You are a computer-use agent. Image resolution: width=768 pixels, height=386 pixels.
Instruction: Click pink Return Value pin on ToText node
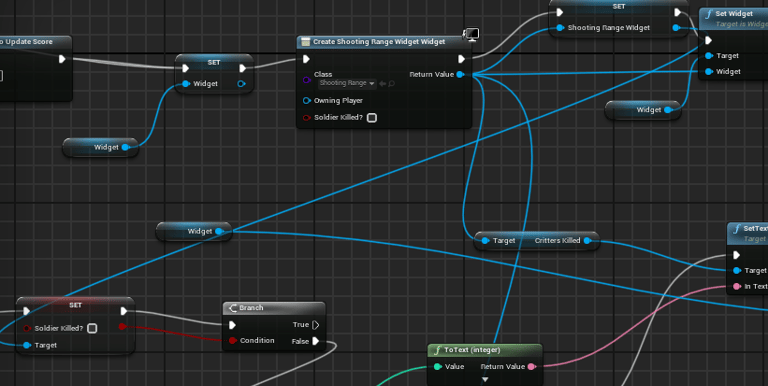pos(531,366)
